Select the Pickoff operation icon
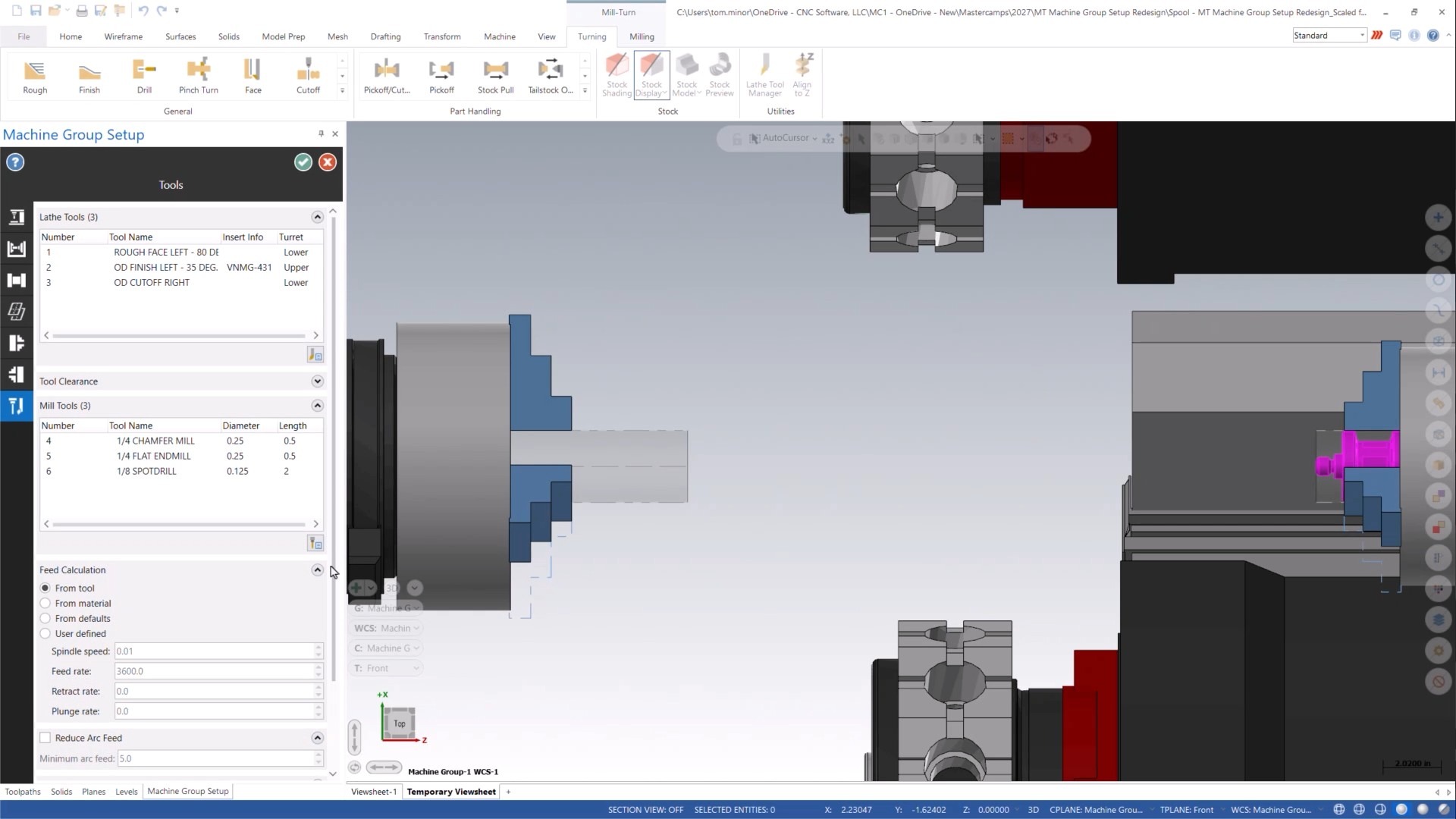Image resolution: width=1456 pixels, height=819 pixels. coord(441,77)
